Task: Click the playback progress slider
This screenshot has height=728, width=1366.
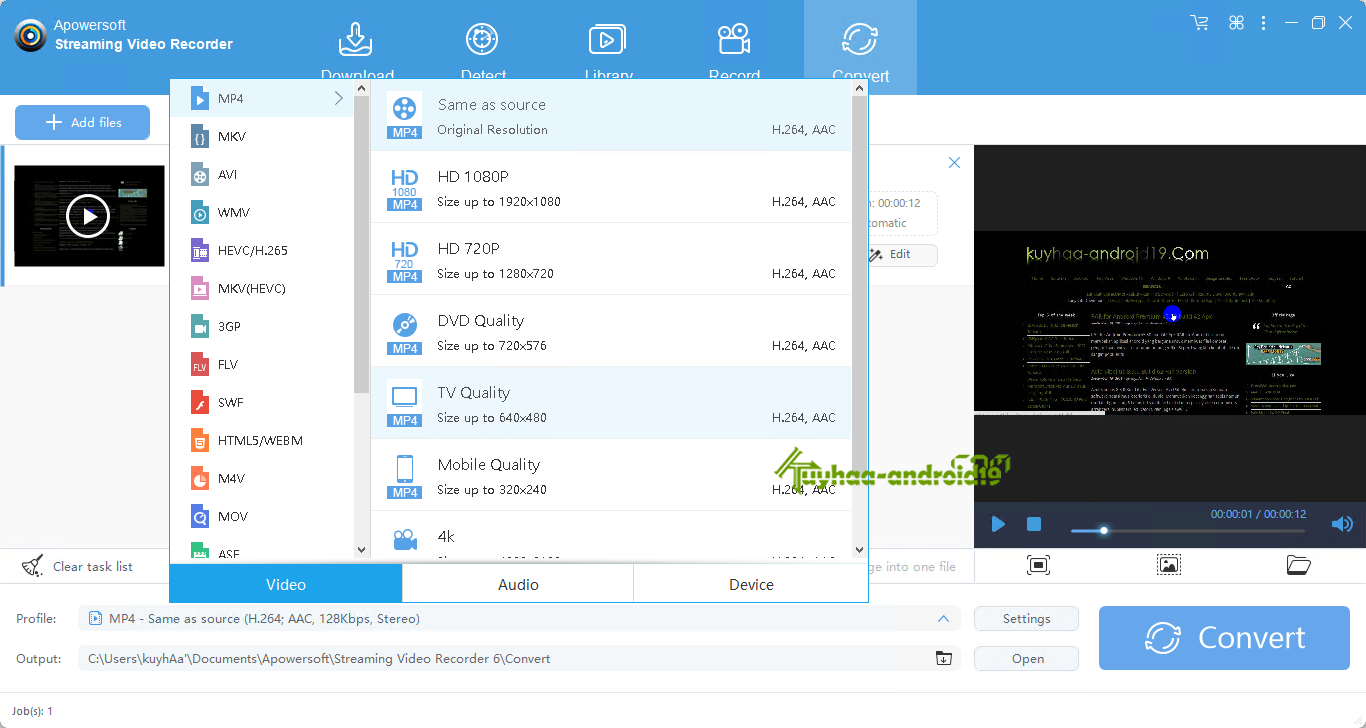Action: 1103,531
